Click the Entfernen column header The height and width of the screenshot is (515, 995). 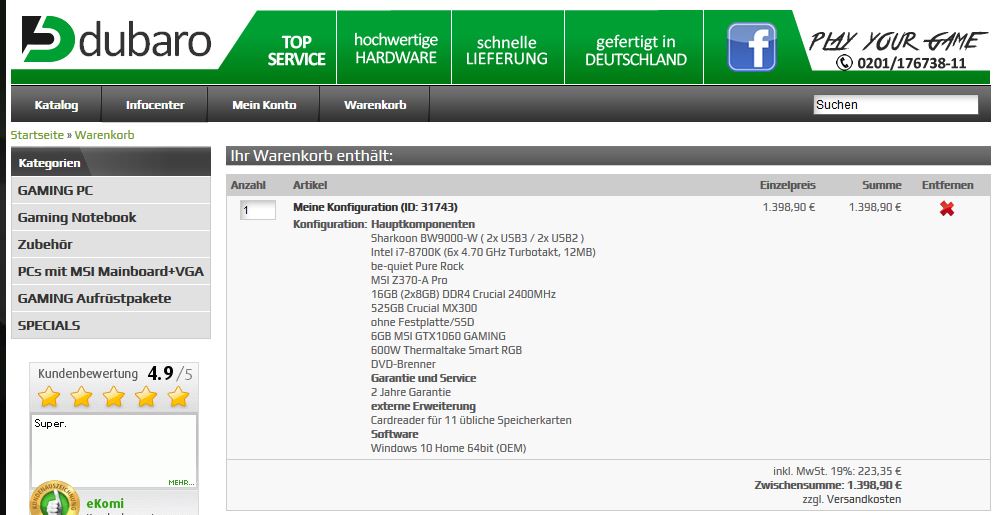point(947,185)
